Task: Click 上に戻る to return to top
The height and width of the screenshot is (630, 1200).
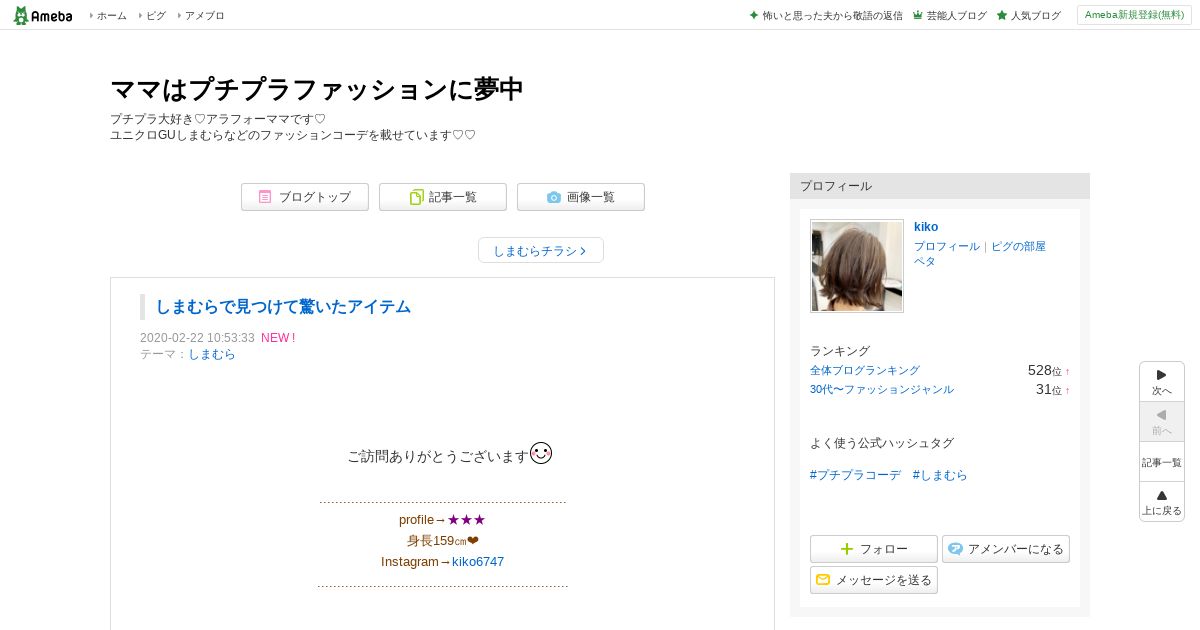Action: pyautogui.click(x=1162, y=502)
